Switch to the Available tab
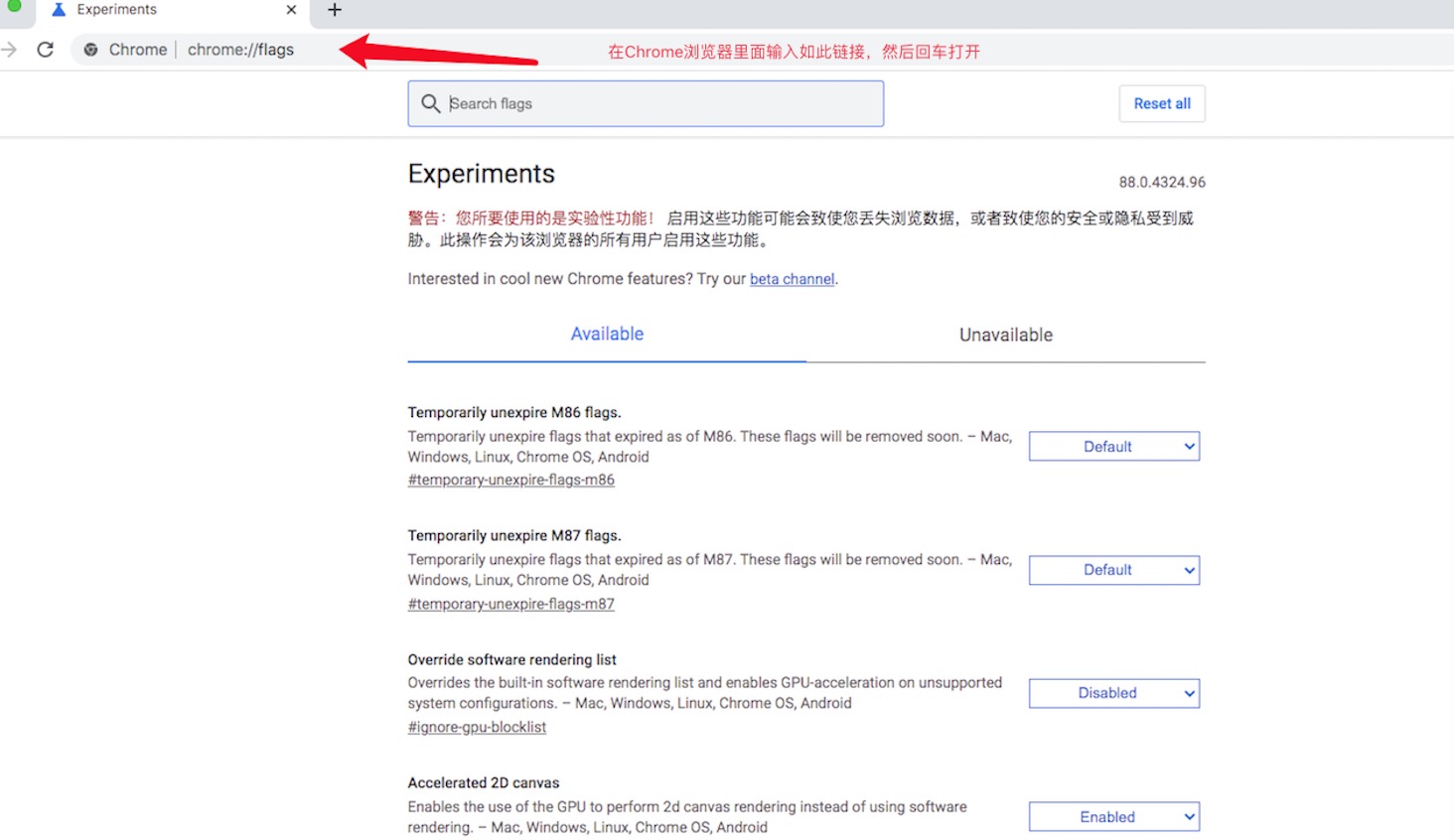1454x840 pixels. (607, 335)
